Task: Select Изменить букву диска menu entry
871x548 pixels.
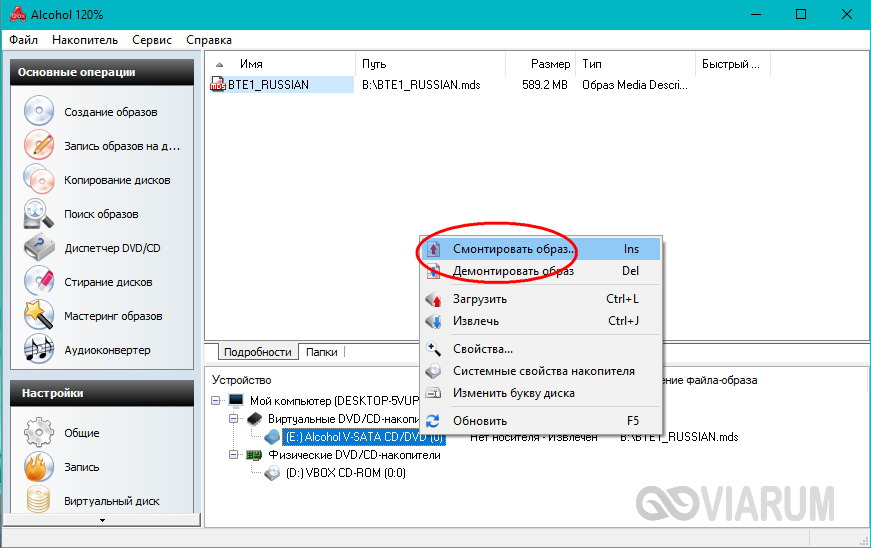Action: [x=540, y=393]
